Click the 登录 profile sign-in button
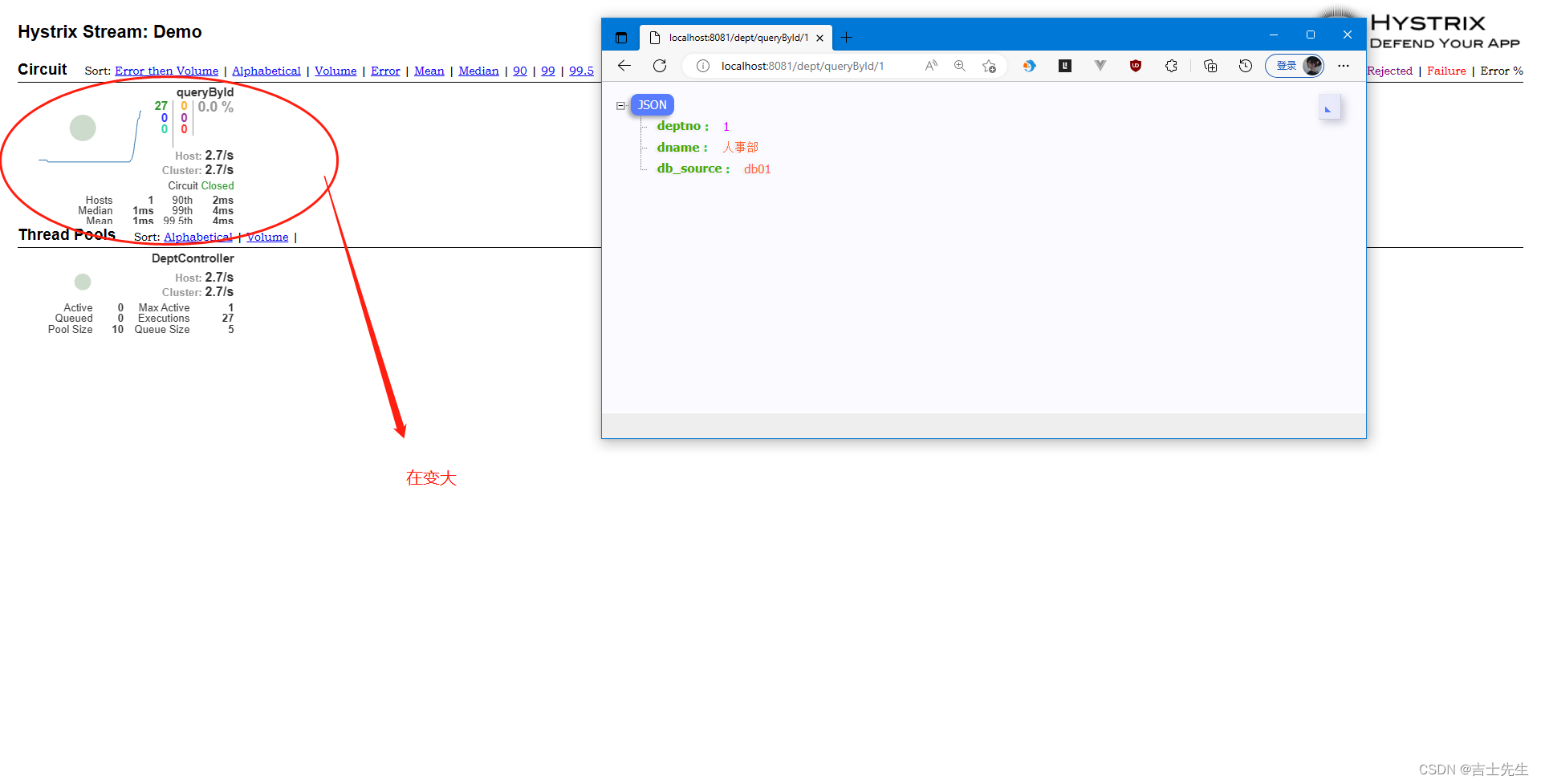The width and height of the screenshot is (1541, 784). (x=1295, y=66)
